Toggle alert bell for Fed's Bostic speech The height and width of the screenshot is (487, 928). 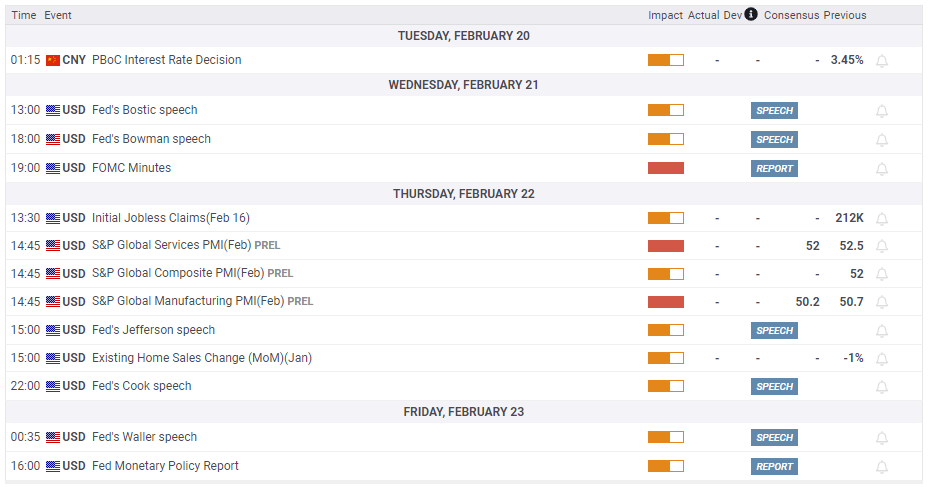[x=882, y=111]
